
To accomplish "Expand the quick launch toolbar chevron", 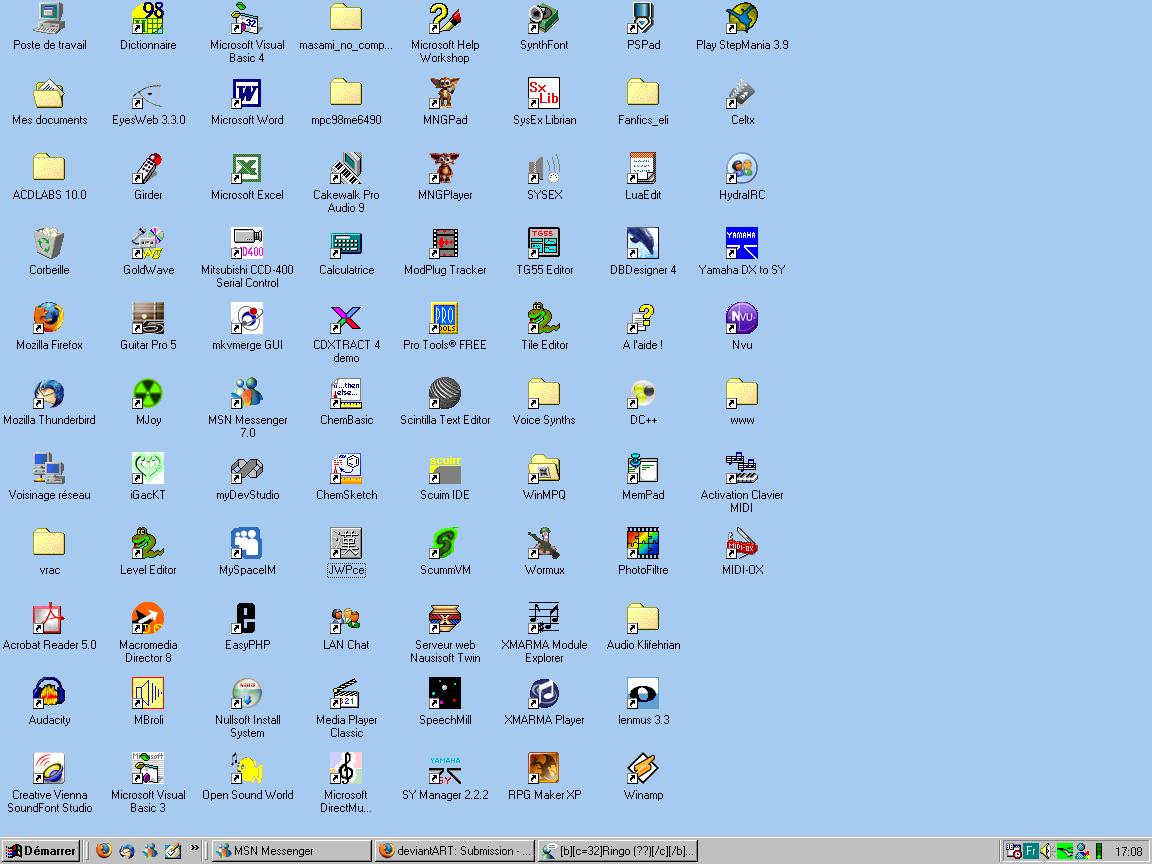I will click(194, 848).
